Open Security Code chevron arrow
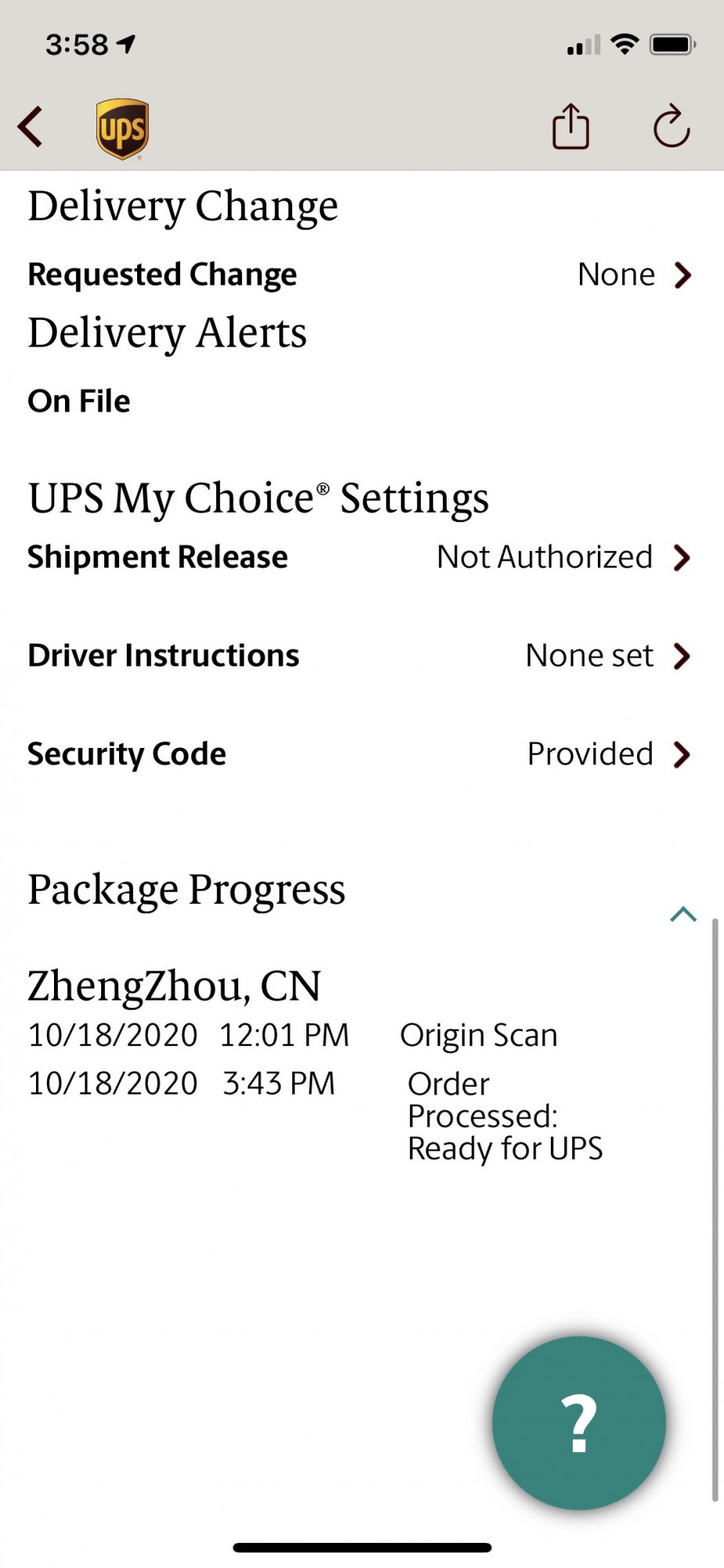 pyautogui.click(x=682, y=754)
